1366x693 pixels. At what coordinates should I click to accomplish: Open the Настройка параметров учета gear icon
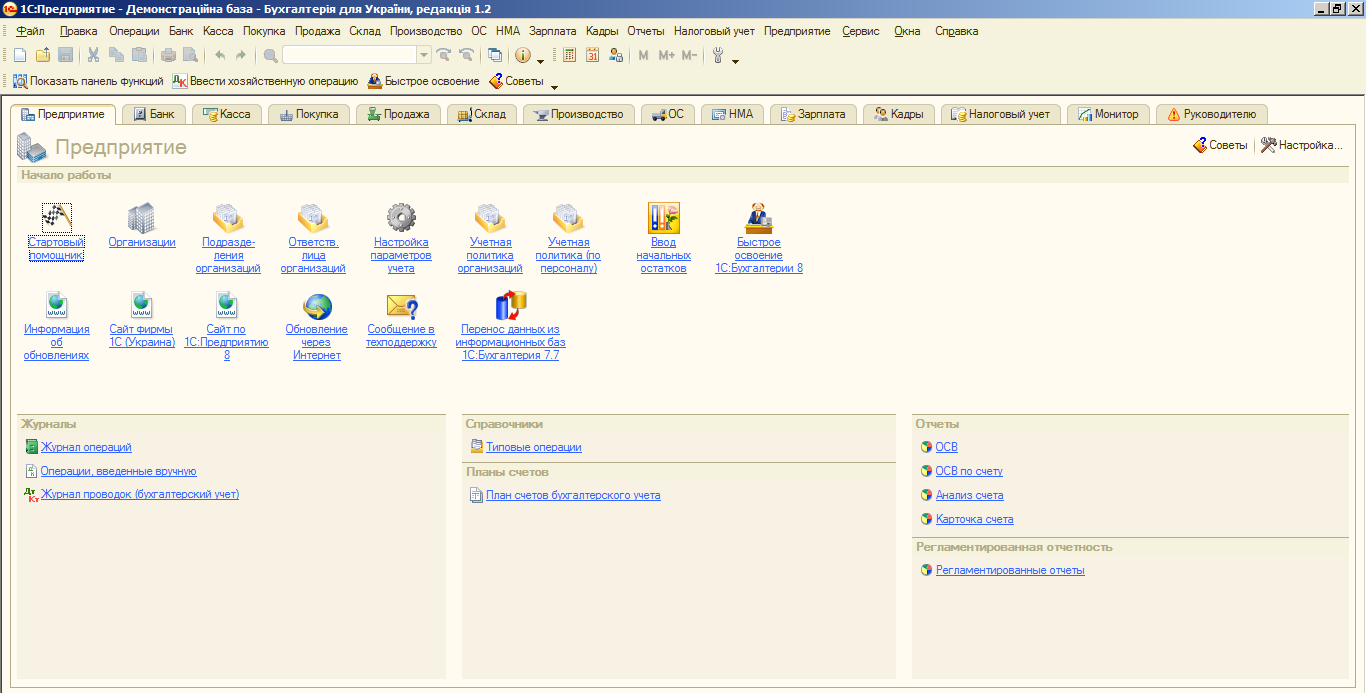coord(401,217)
